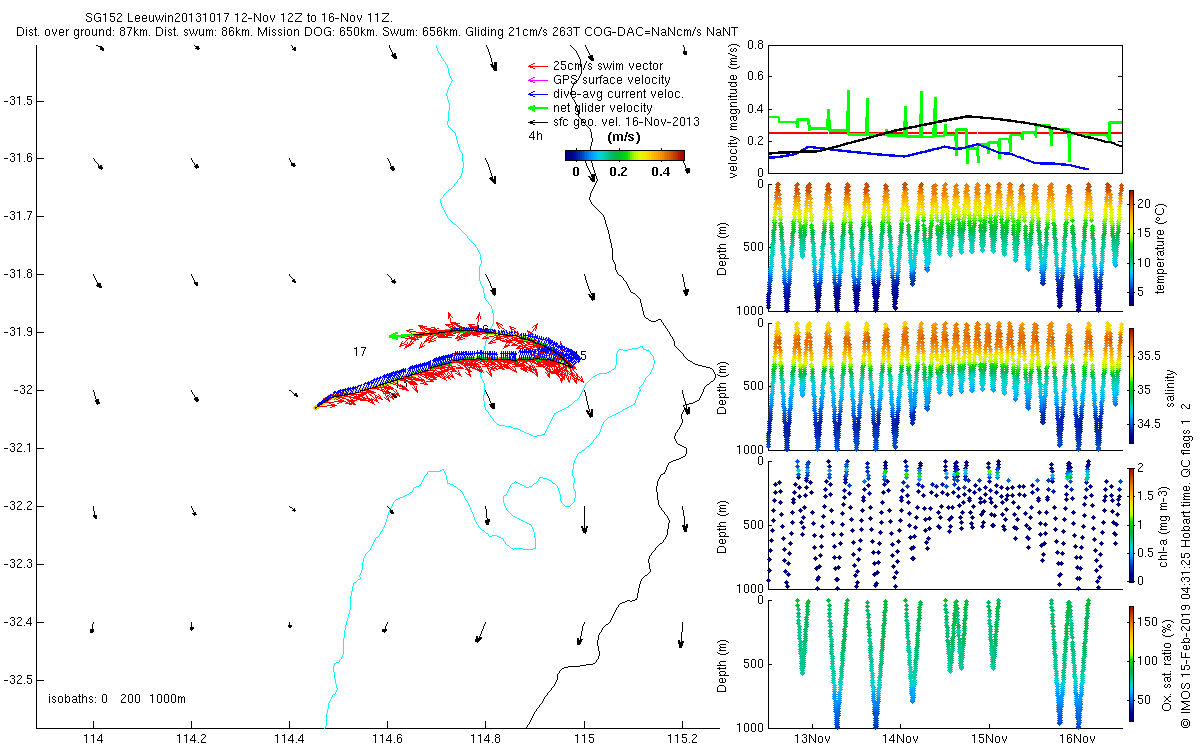Click the salinity colorbar
The image size is (1200, 750).
pyautogui.click(x=1131, y=386)
